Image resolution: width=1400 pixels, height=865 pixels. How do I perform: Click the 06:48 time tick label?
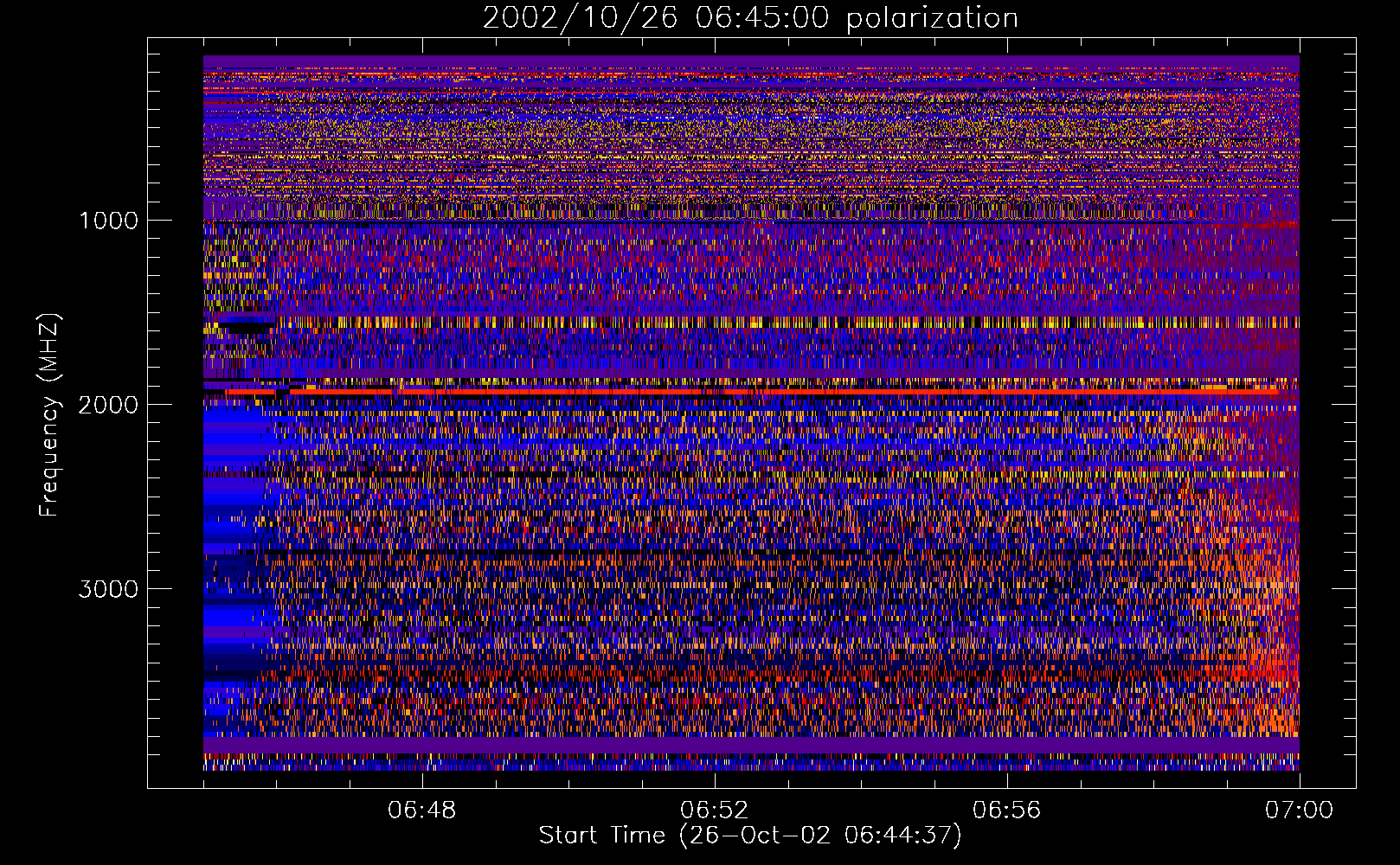coord(422,811)
